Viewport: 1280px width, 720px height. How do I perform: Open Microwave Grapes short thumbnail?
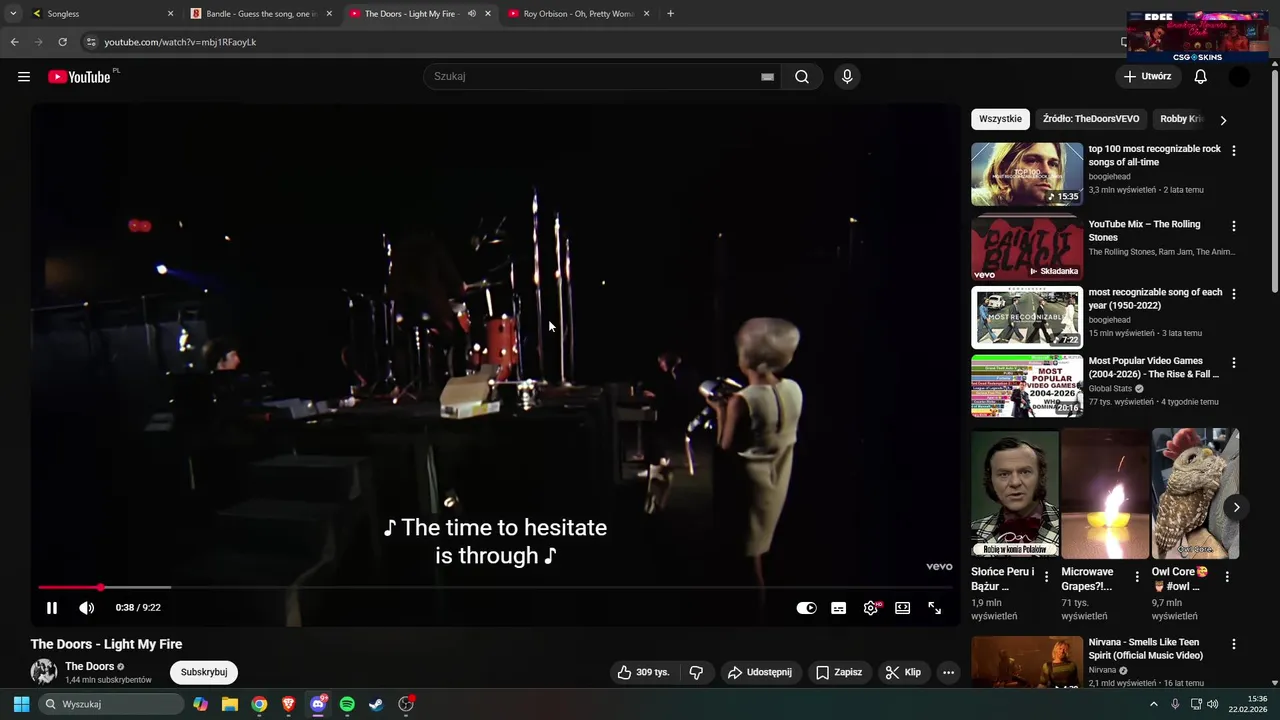coord(1105,494)
